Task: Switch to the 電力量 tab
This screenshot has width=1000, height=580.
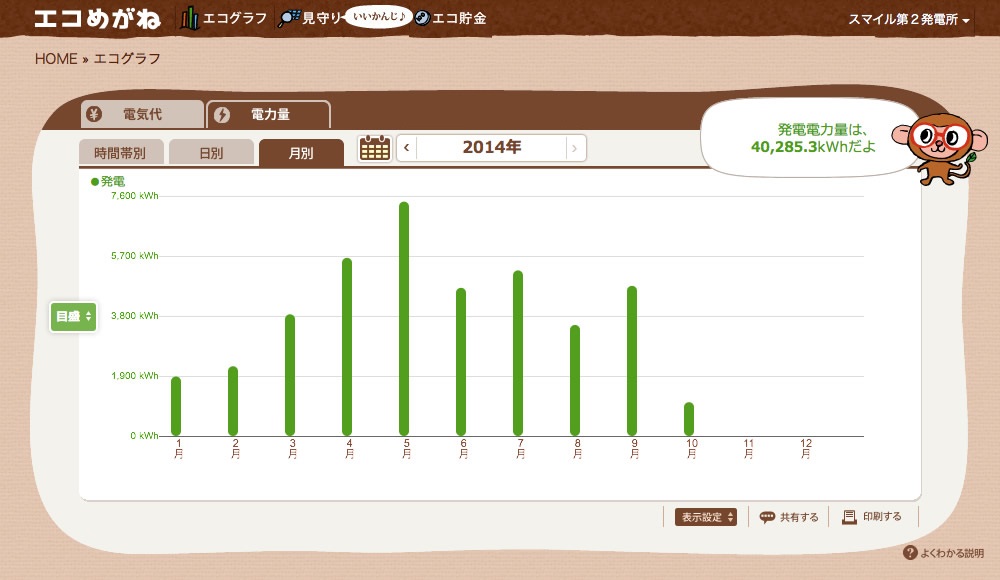Action: 268,114
